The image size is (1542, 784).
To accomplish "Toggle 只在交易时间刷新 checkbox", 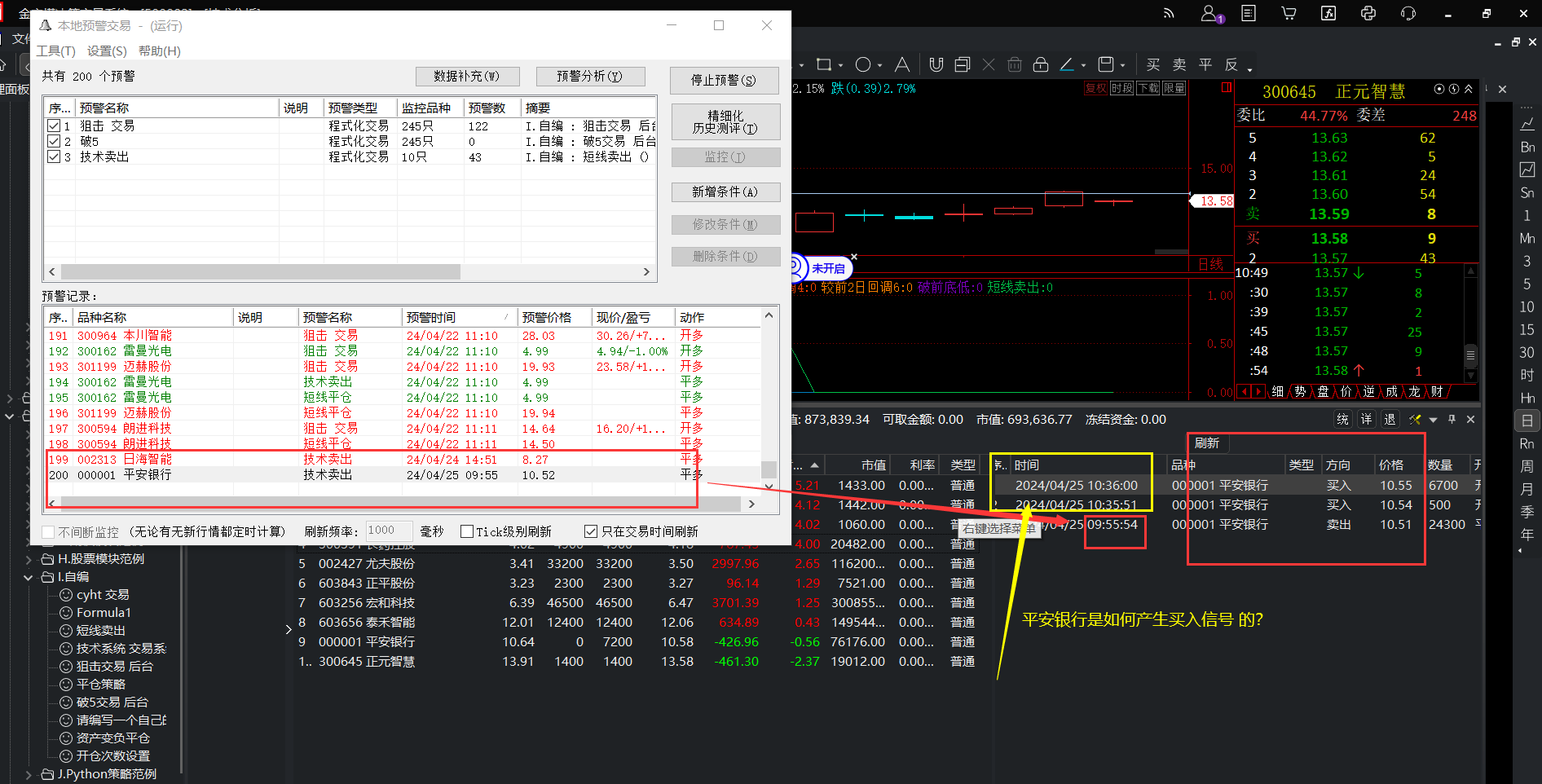I will point(591,531).
